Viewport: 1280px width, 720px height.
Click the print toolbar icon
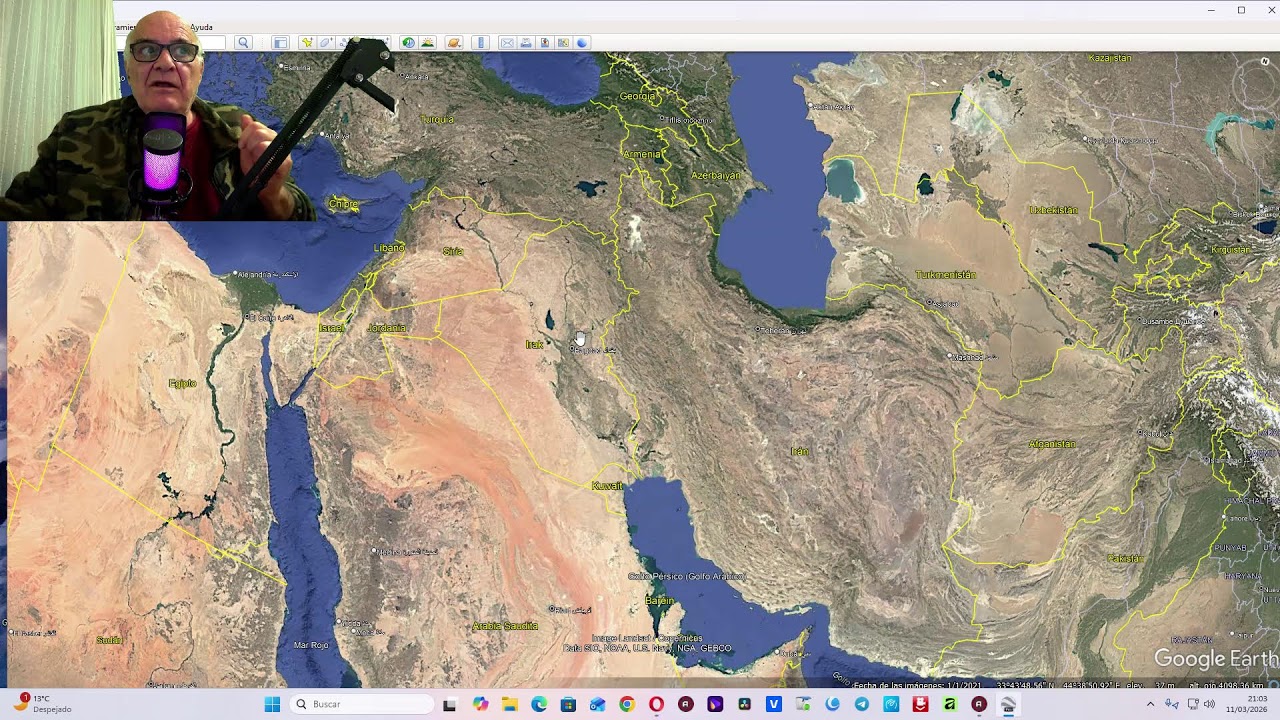526,42
